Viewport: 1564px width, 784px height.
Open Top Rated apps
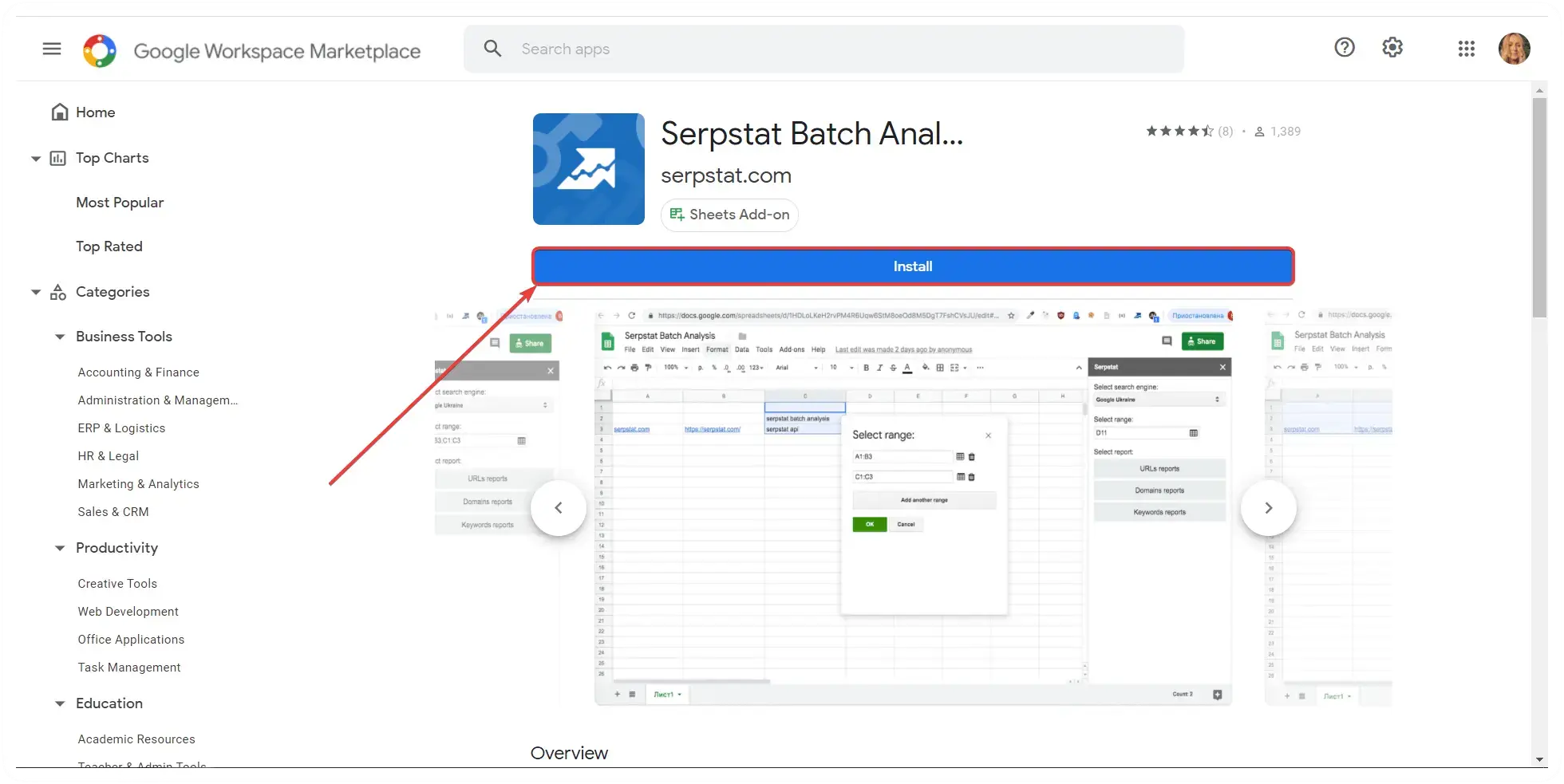point(109,246)
